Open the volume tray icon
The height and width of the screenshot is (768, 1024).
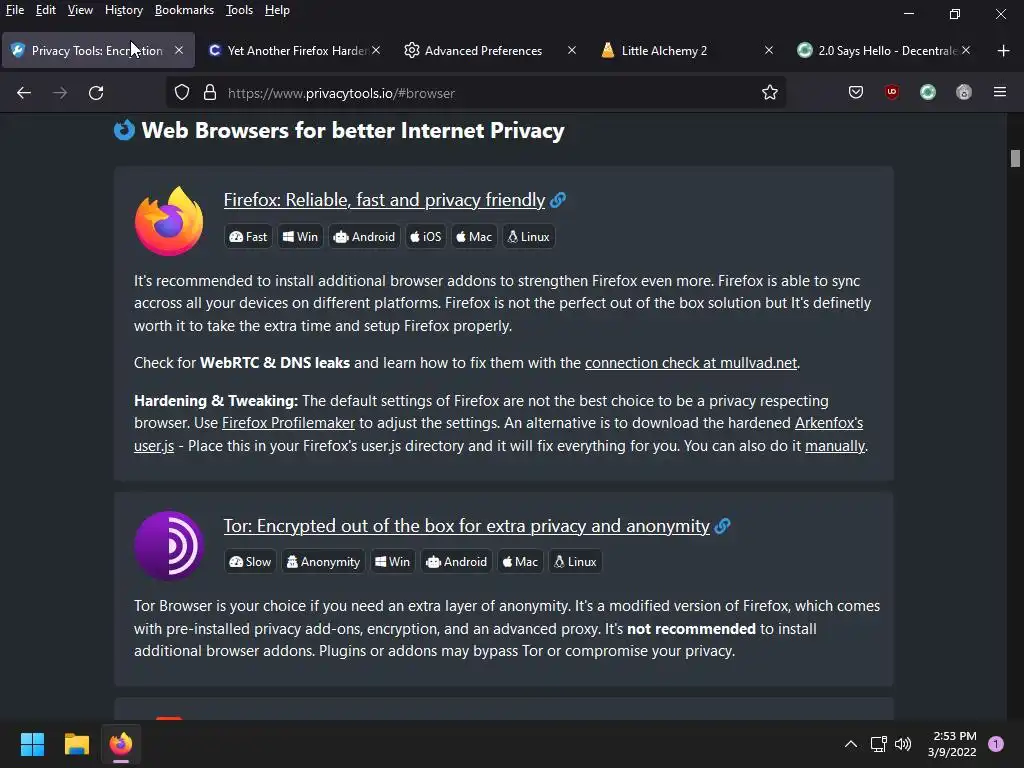click(903, 744)
